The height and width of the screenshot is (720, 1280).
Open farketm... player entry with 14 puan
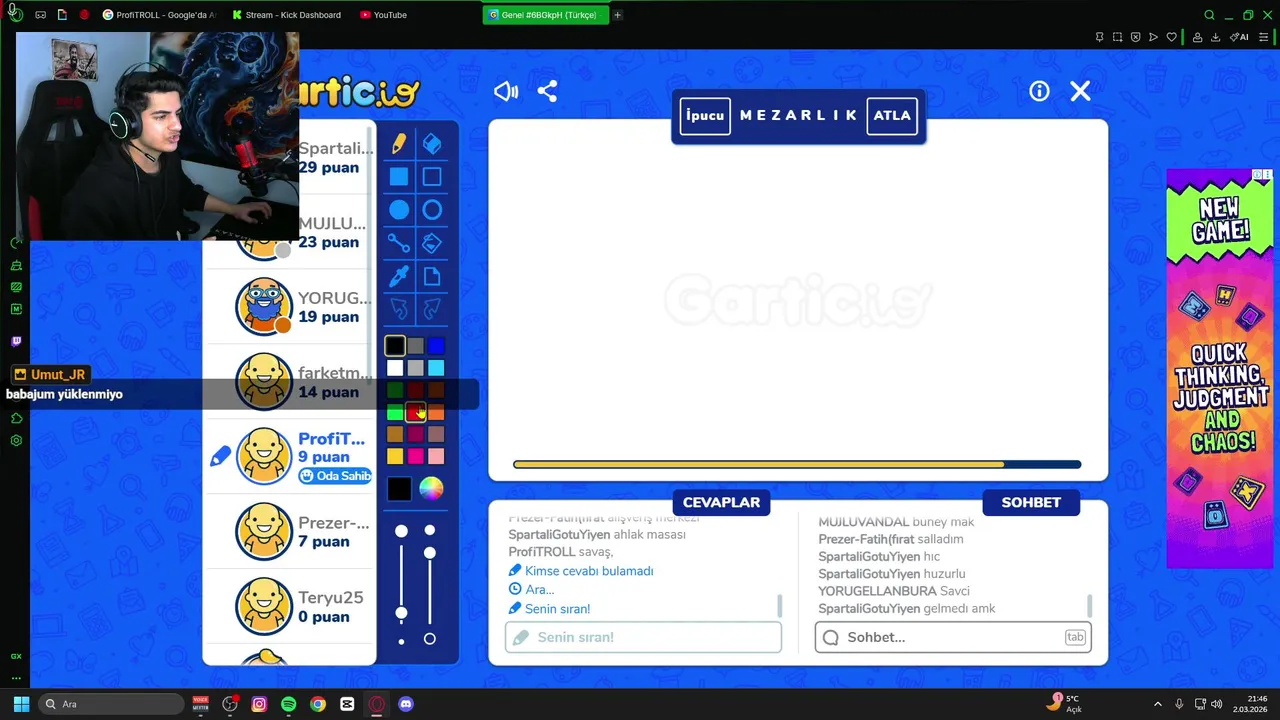pos(290,382)
